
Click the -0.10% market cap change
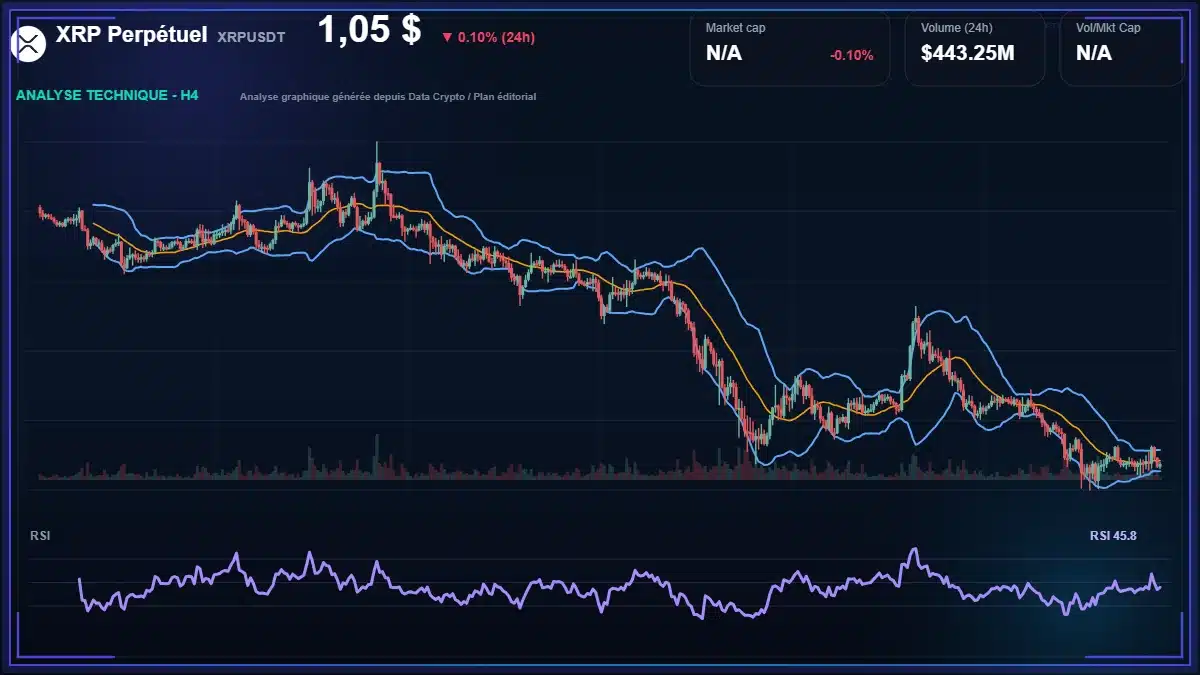click(x=851, y=55)
